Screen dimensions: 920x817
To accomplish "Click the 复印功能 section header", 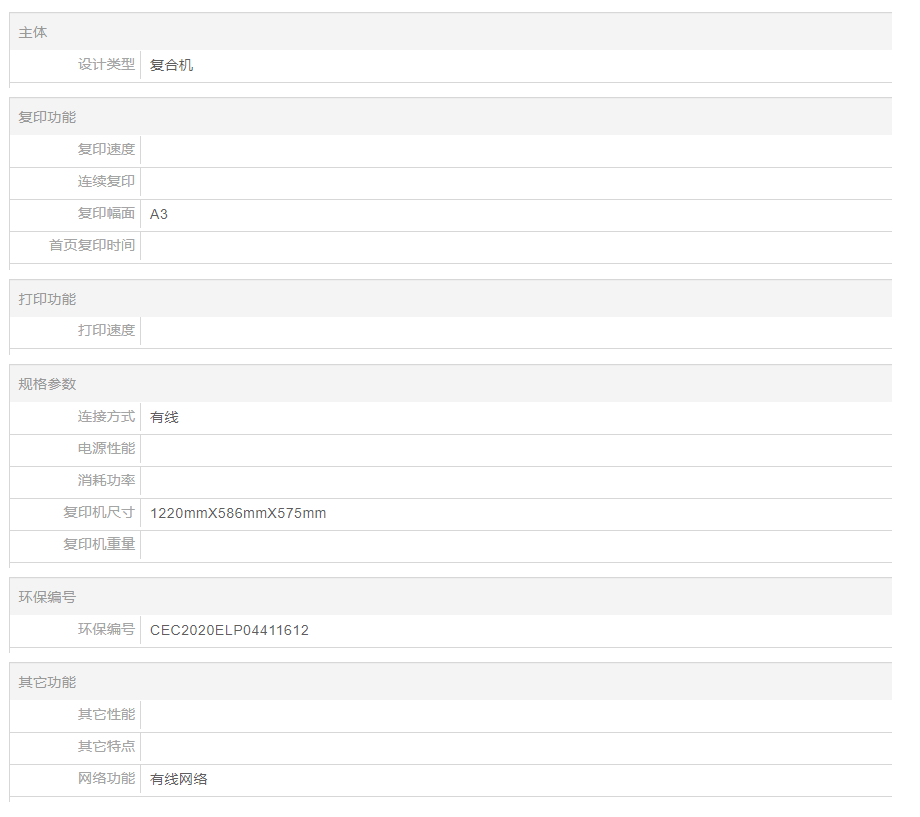I will pyautogui.click(x=47, y=117).
